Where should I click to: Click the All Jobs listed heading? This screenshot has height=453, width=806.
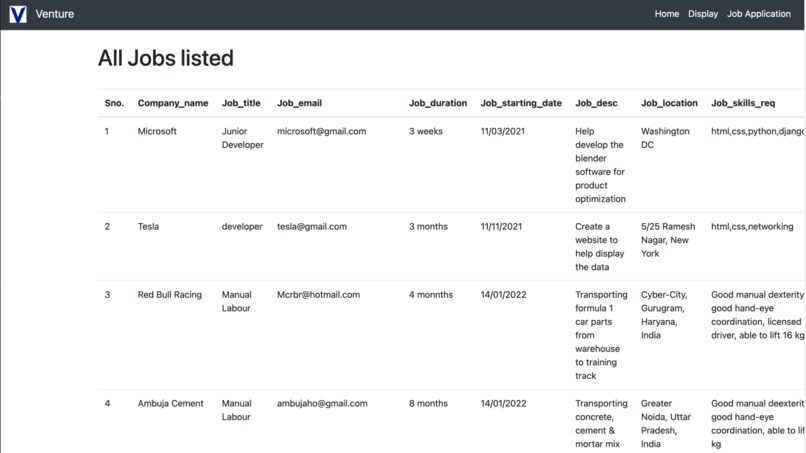click(x=166, y=58)
